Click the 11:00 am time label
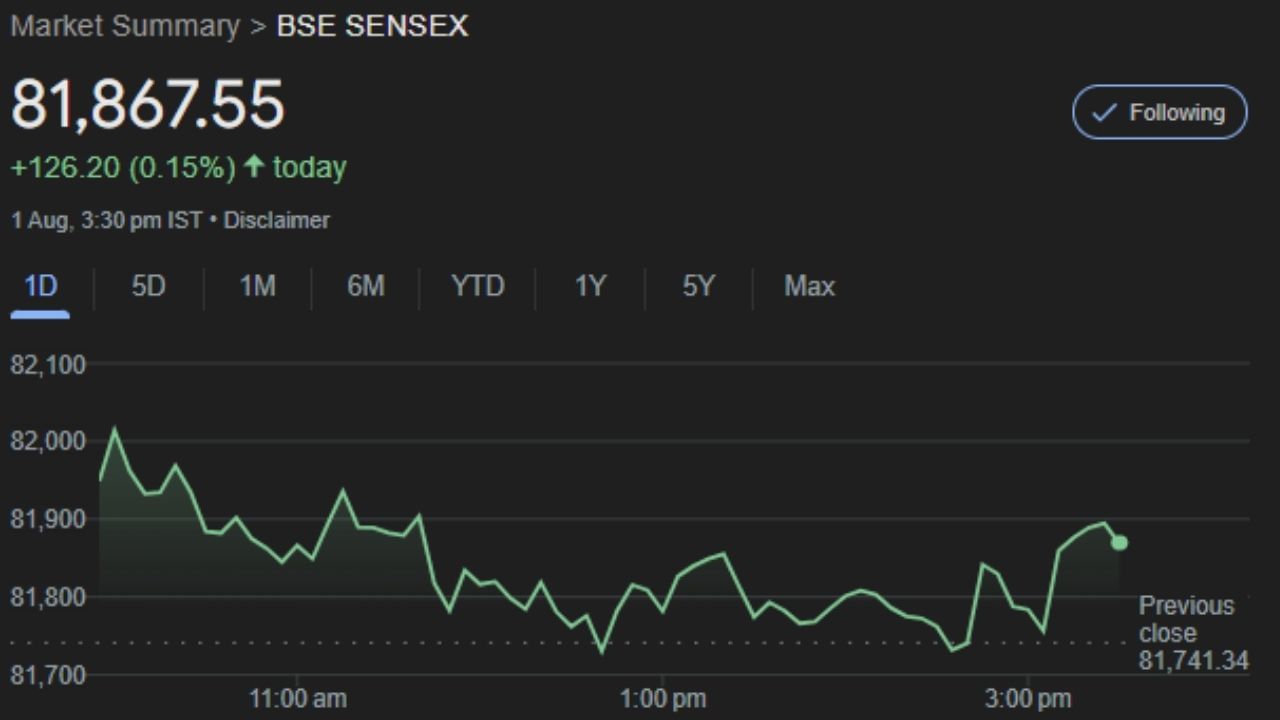The width and height of the screenshot is (1280, 720). coord(298,698)
